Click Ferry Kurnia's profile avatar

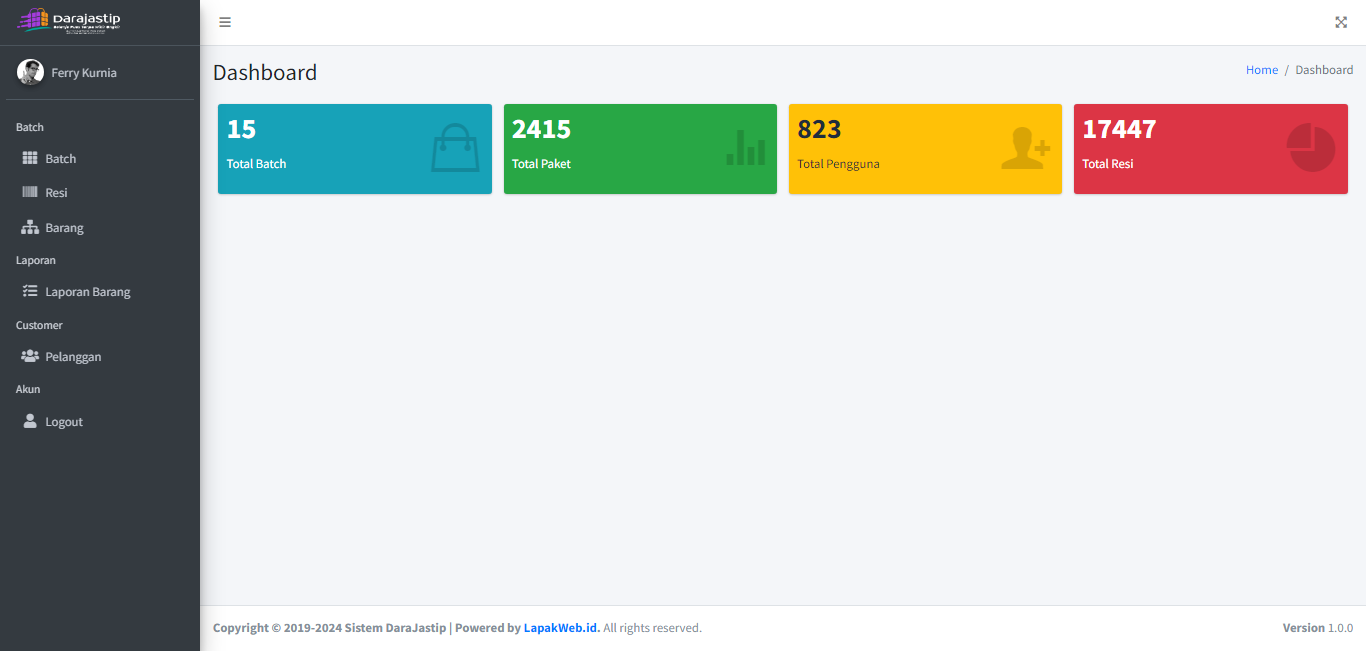click(30, 72)
